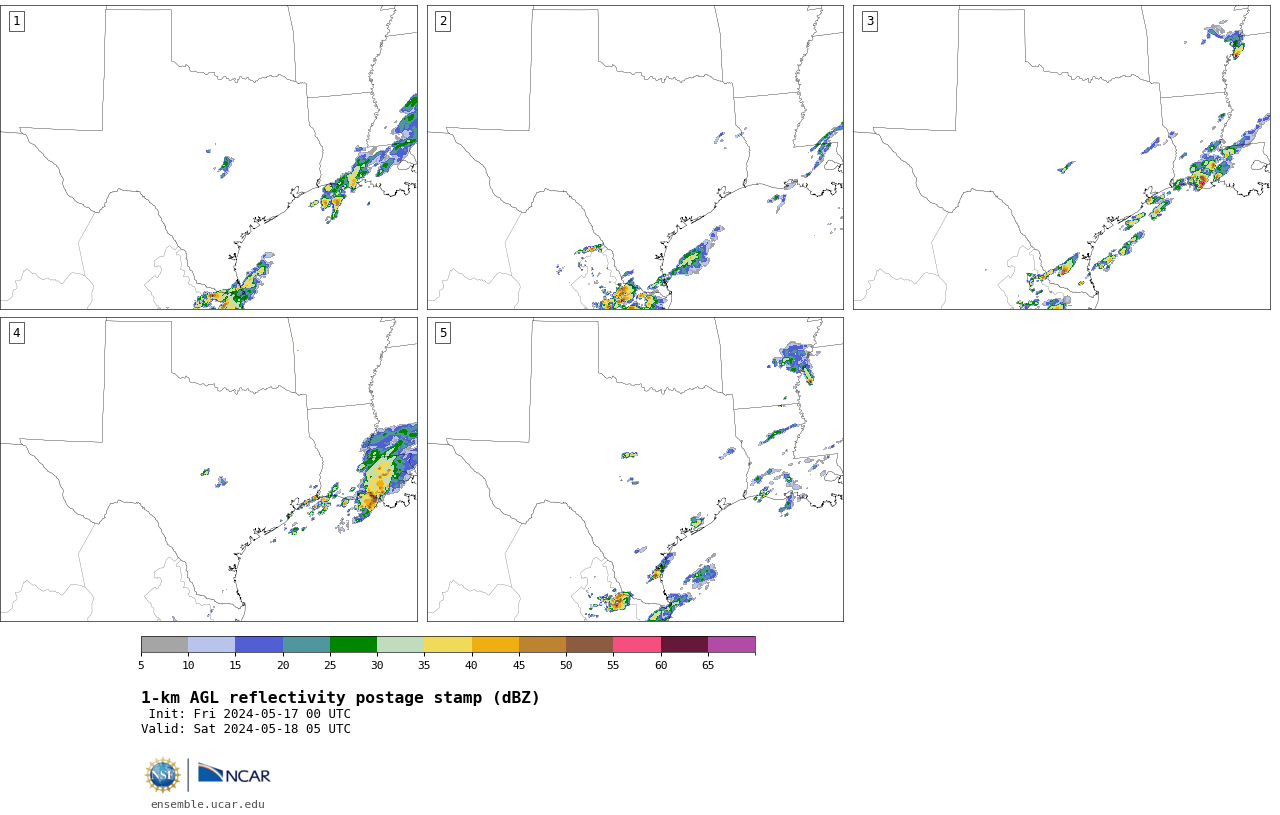Open ensemble member 1 reflectivity panel
Image resolution: width=1280 pixels, height=815 pixels.
(209, 157)
